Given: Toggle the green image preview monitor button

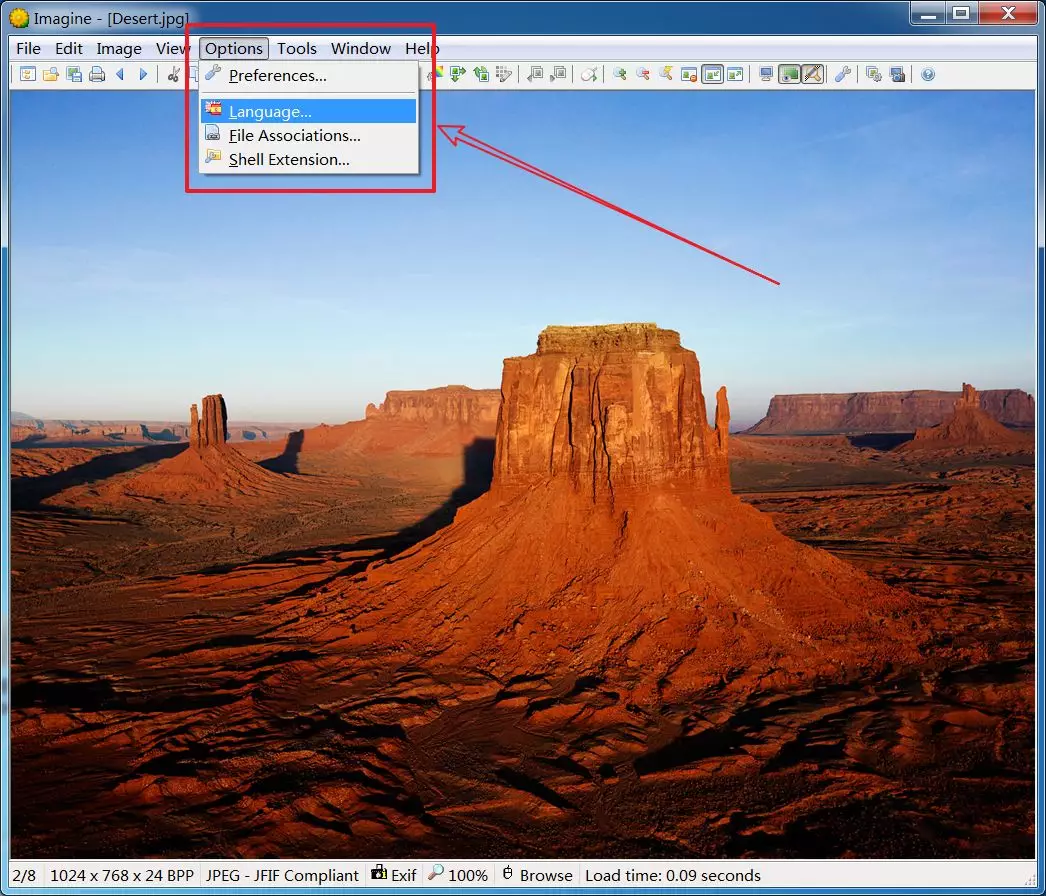Looking at the screenshot, I should tap(789, 74).
